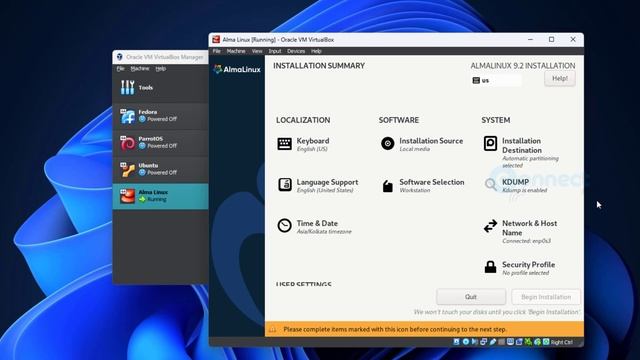Click 'Asia/Kolkata timezone' text

tap(324, 232)
